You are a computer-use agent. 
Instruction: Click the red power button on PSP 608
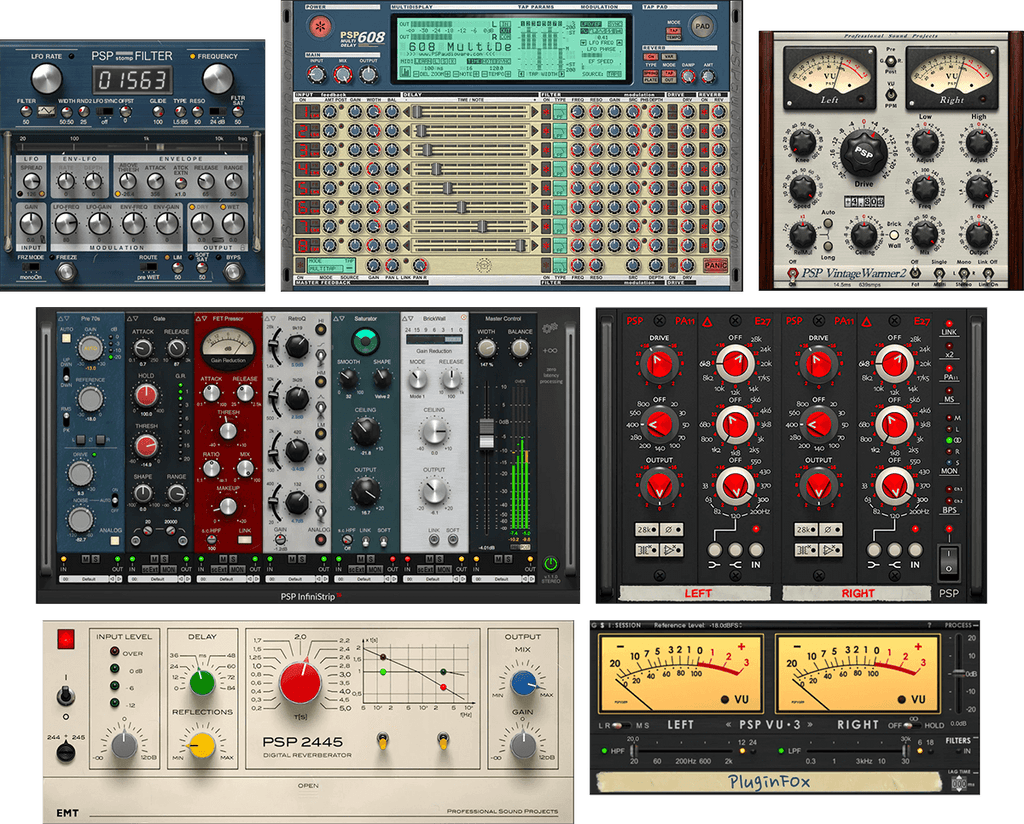(x=320, y=27)
